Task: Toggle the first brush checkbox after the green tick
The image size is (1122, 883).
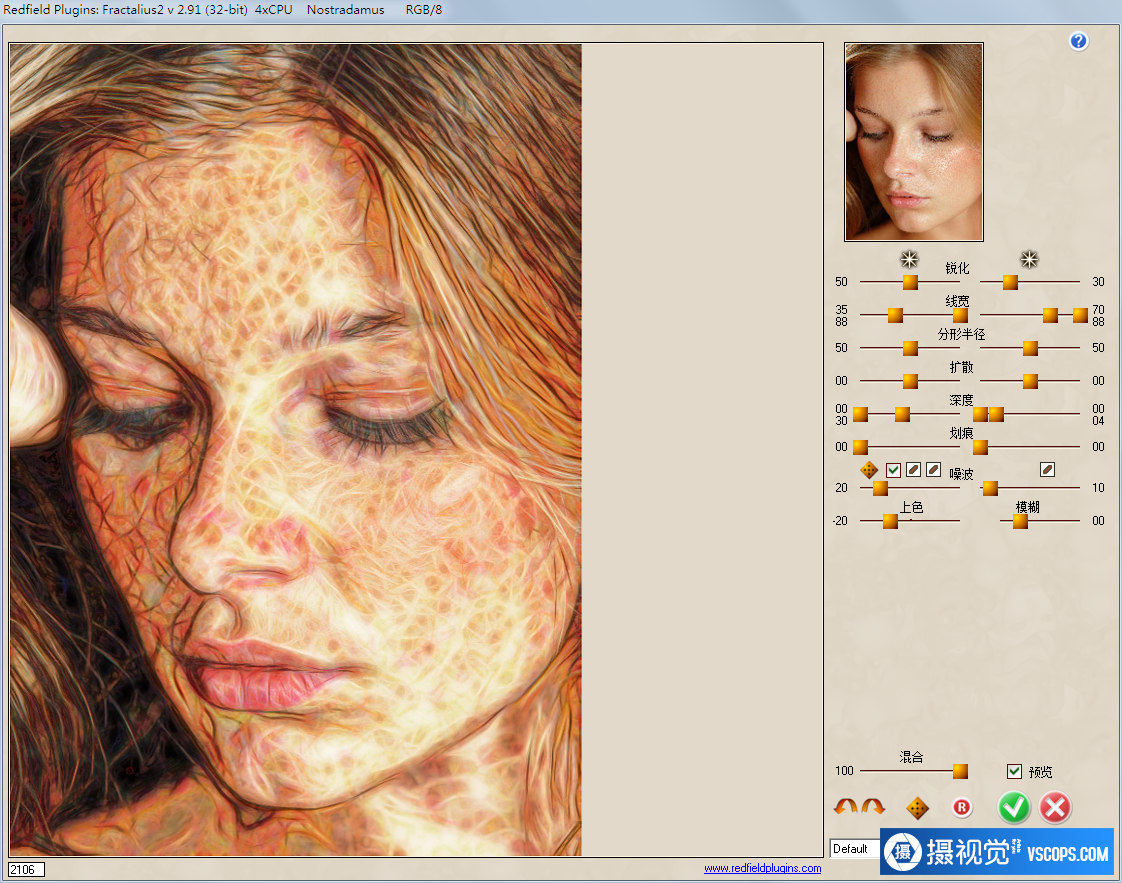Action: (914, 470)
